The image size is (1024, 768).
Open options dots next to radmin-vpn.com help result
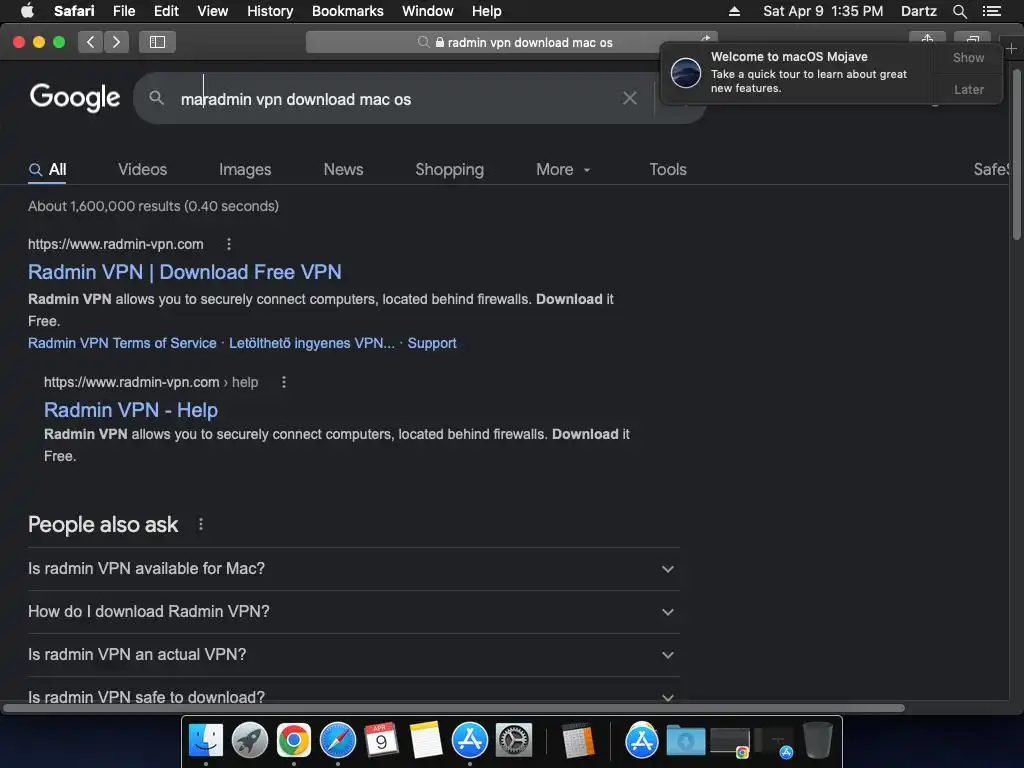pos(283,382)
